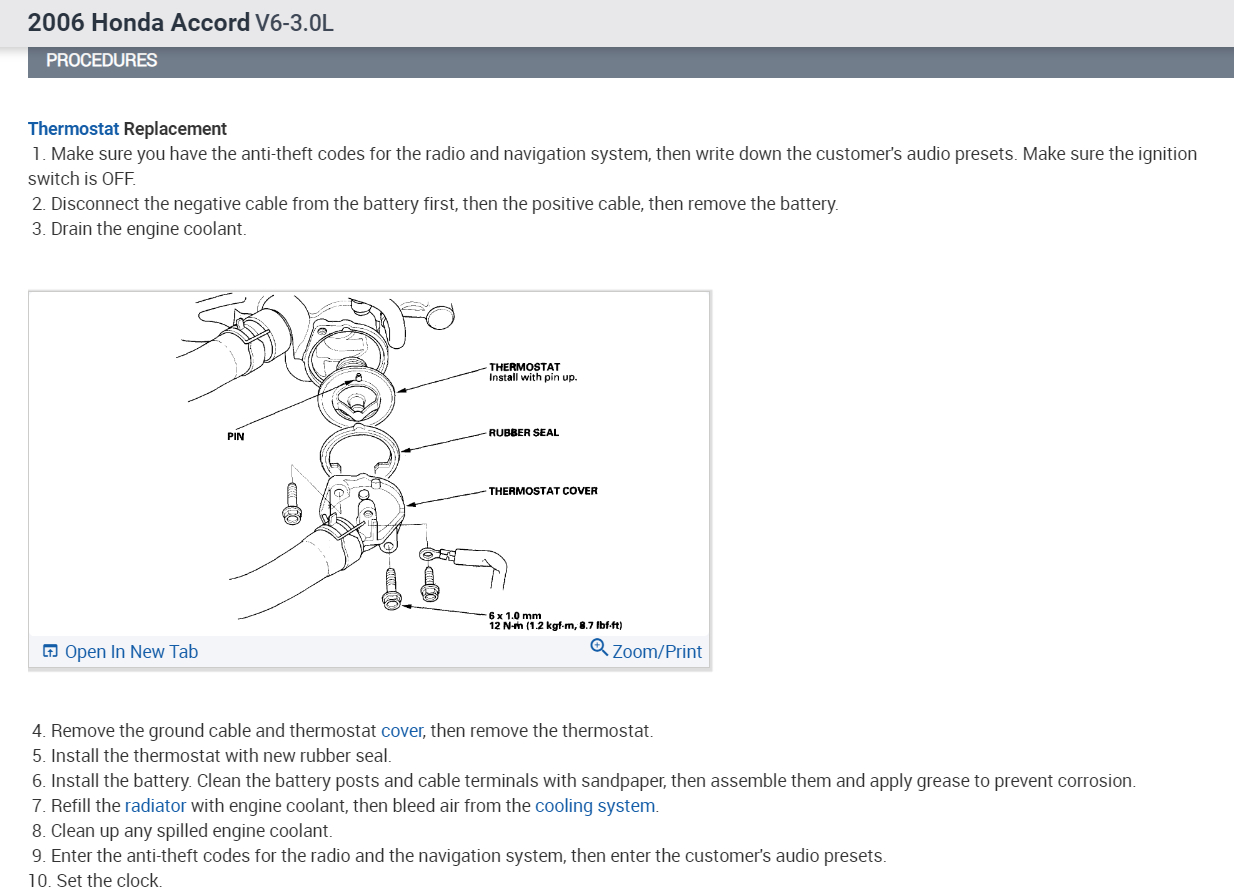The width and height of the screenshot is (1234, 892).
Task: Follow the cover link in step 4
Action: tap(402, 731)
